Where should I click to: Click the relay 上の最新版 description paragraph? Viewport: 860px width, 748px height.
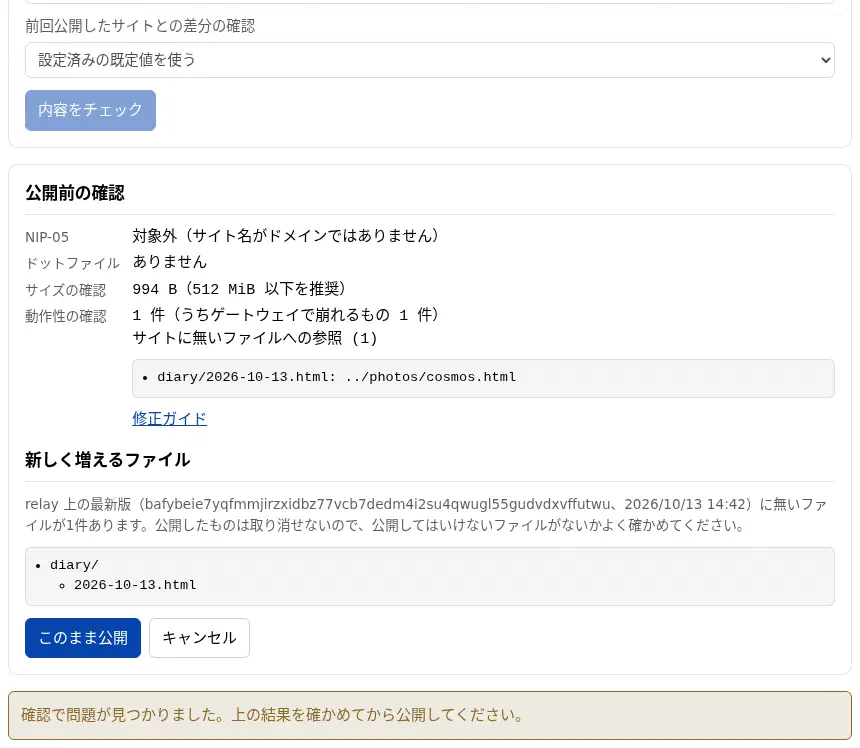tap(426, 514)
